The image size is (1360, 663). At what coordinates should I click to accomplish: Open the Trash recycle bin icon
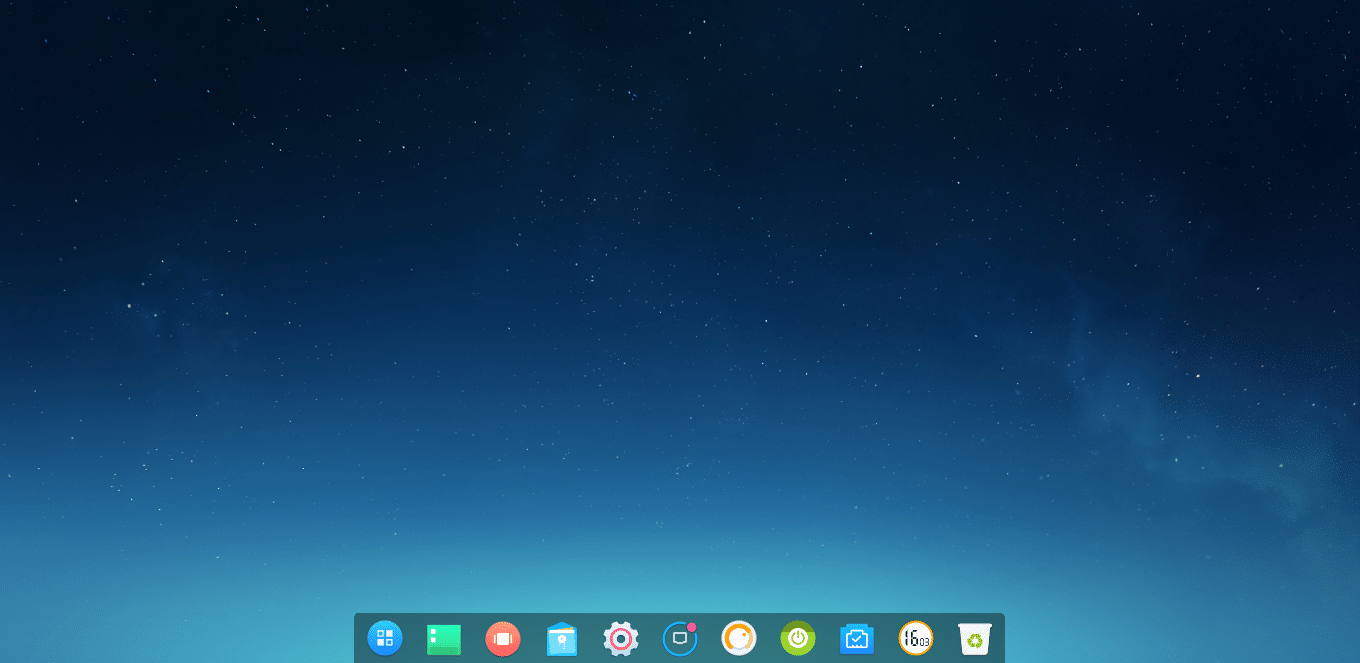975,638
